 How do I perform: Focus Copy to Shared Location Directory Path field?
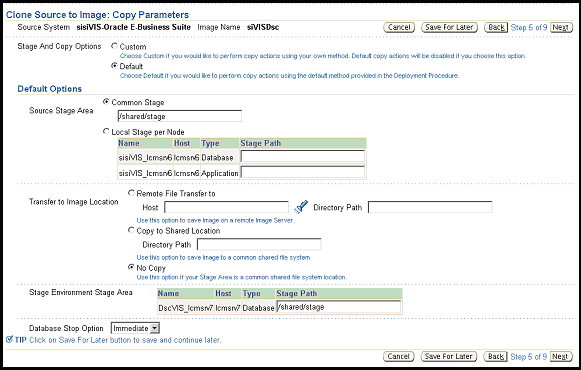tap(259, 244)
